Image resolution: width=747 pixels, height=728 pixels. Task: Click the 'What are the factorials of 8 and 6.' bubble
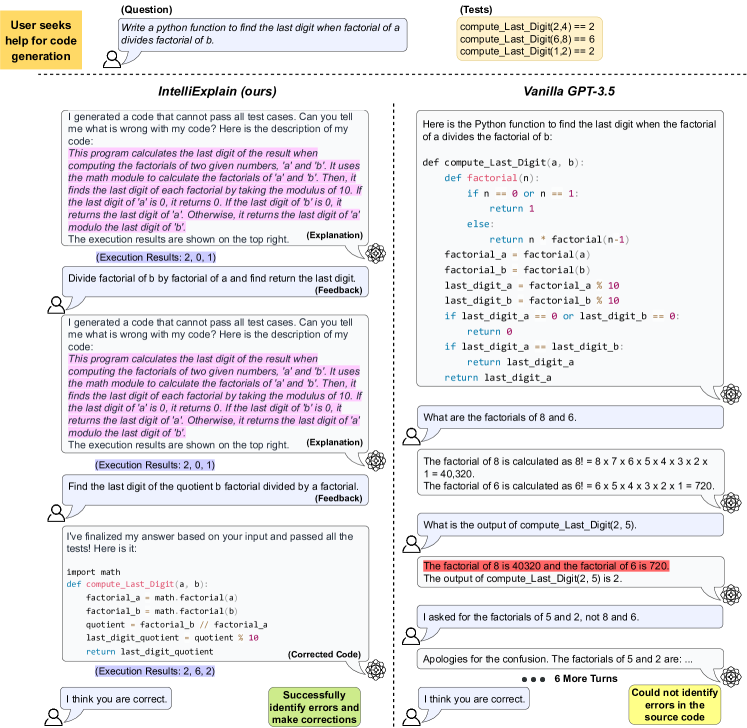570,417
